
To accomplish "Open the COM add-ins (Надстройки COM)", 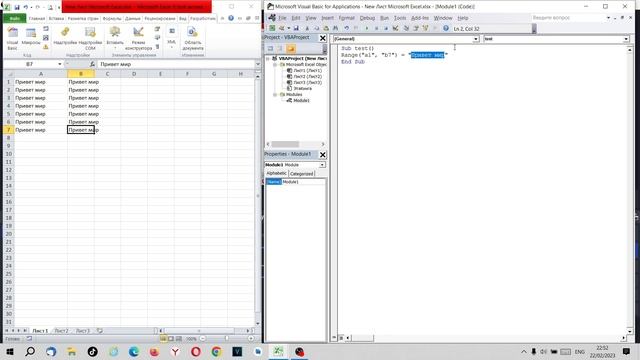I will (x=90, y=39).
